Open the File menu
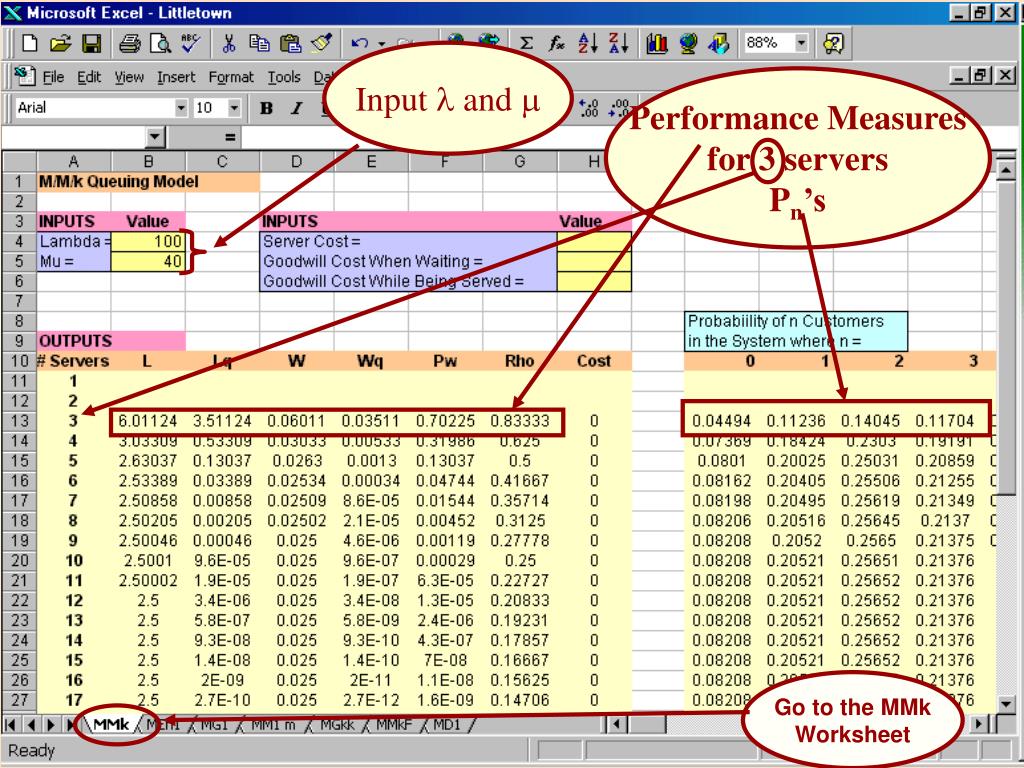The width and height of the screenshot is (1024, 768). (x=53, y=77)
